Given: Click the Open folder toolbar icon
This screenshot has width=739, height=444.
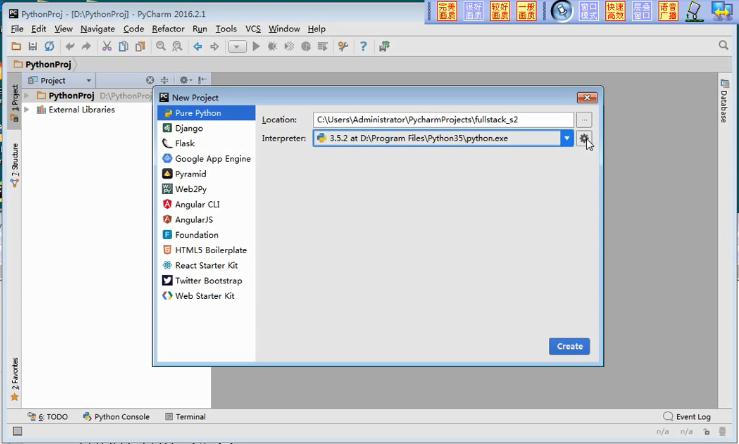Looking at the screenshot, I should 16,46.
